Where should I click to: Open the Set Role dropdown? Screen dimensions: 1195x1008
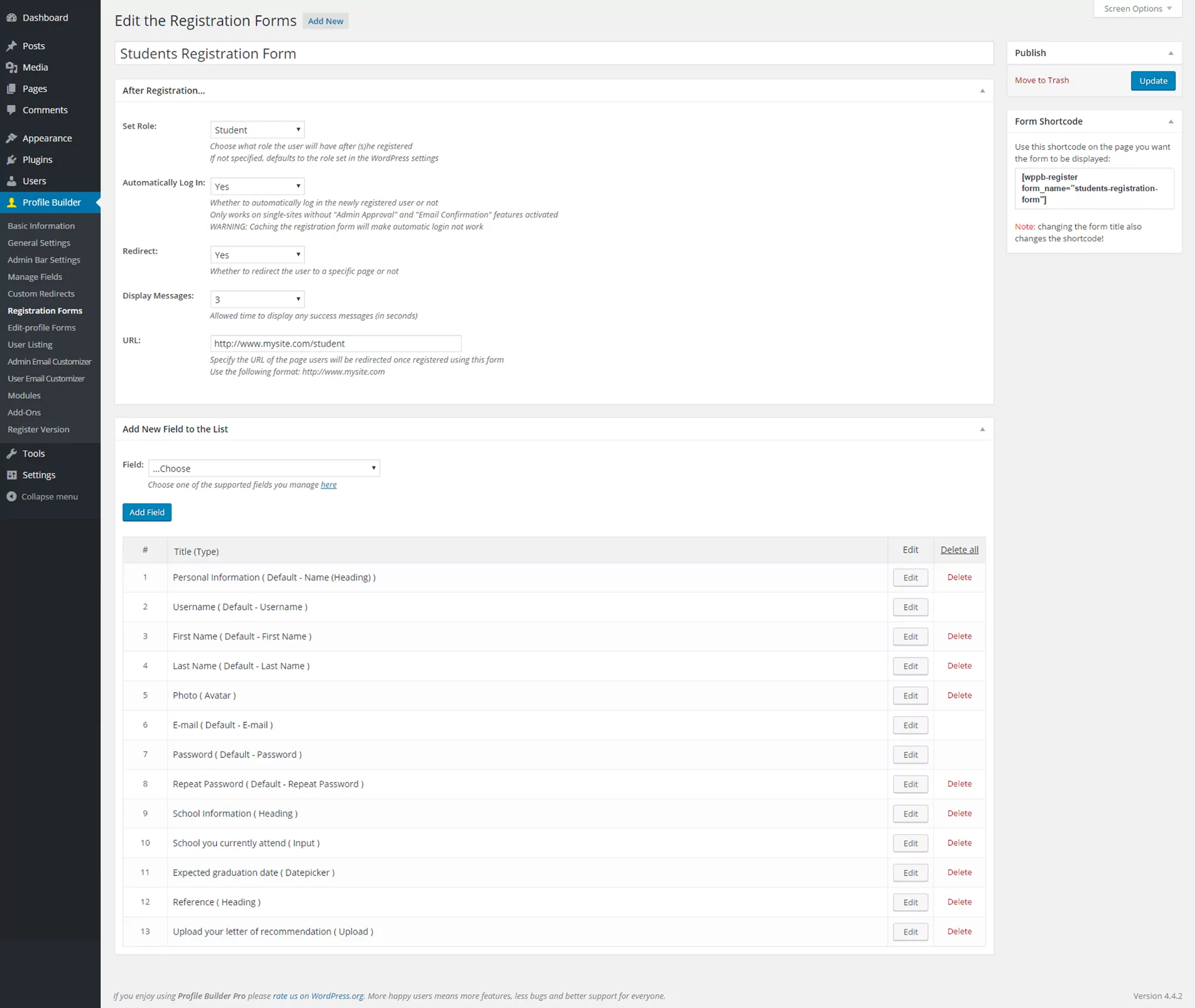(257, 129)
